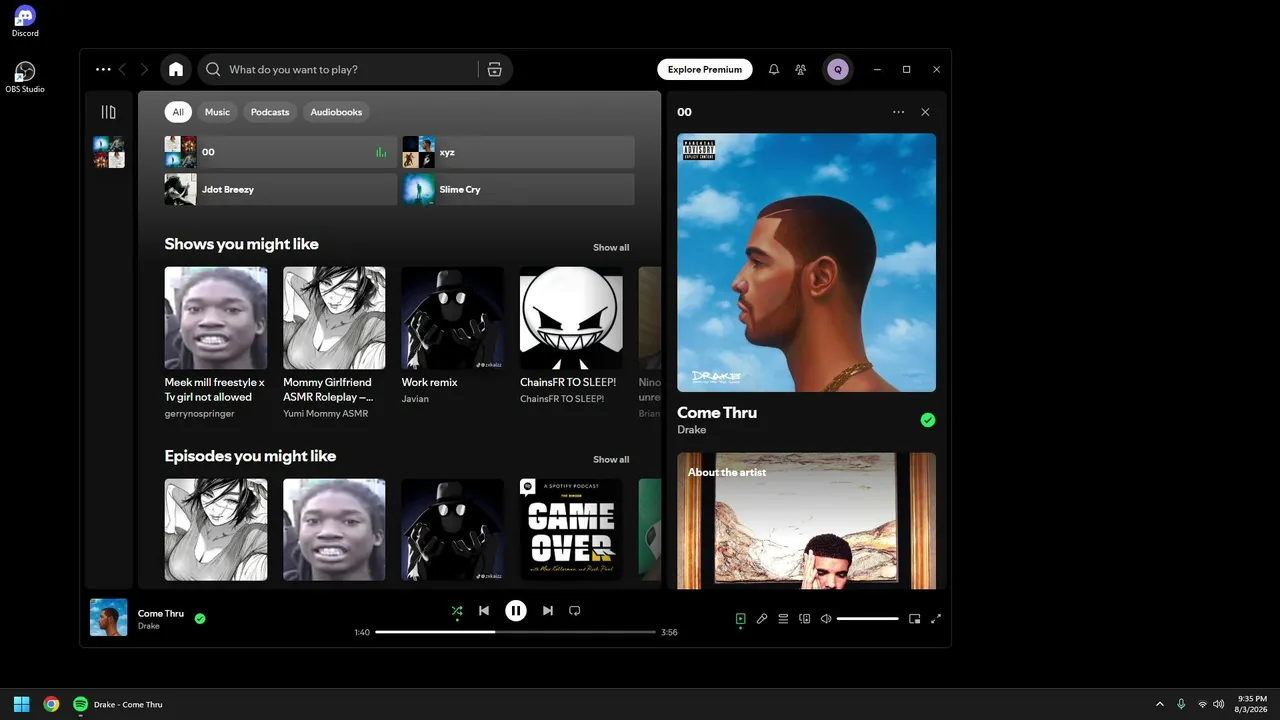This screenshot has width=1280, height=720.
Task: Open the 'Episodes you might like' heading
Action: (250, 456)
